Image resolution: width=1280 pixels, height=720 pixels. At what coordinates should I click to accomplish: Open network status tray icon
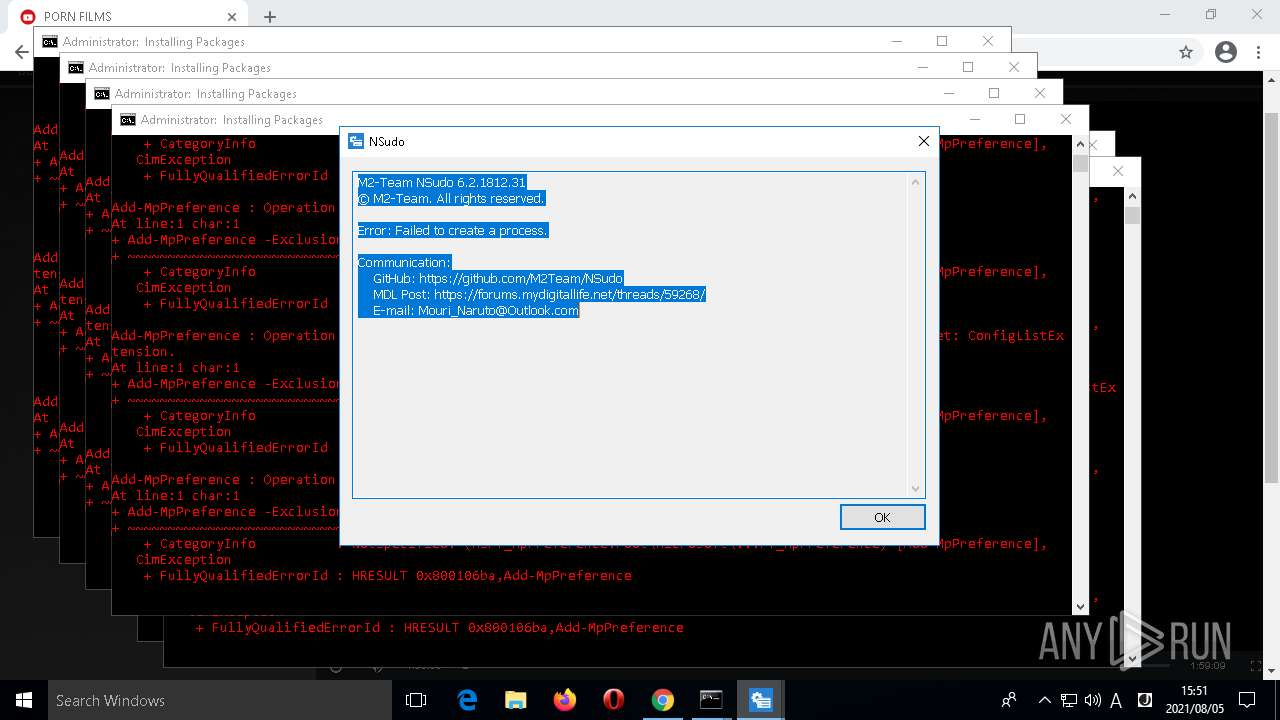[x=1069, y=700]
